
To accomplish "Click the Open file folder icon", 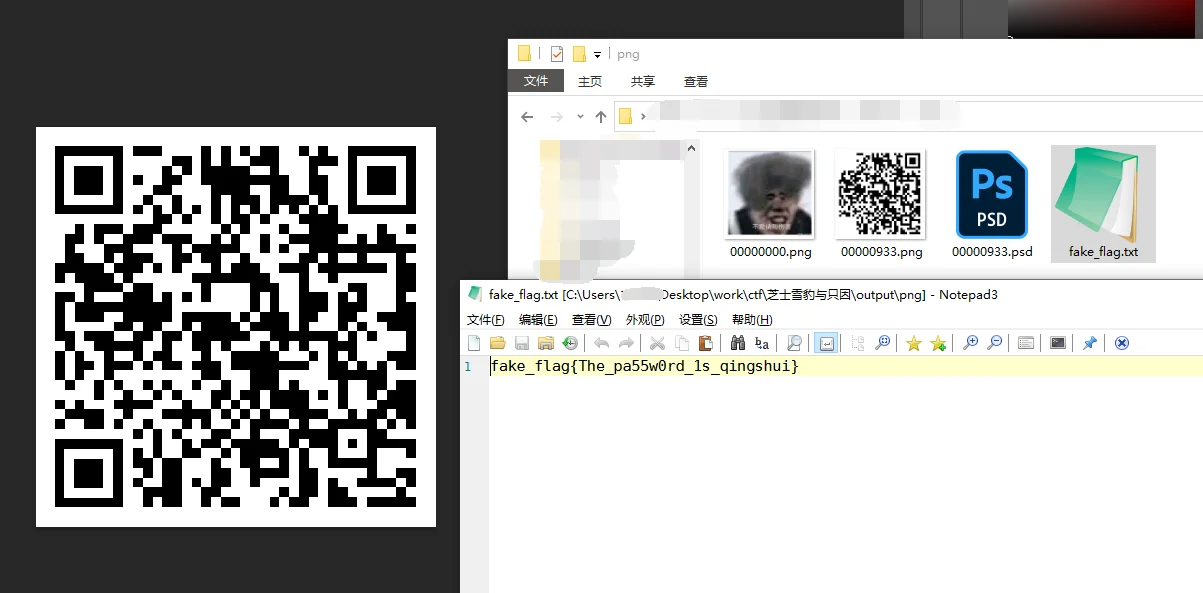I will (x=498, y=343).
